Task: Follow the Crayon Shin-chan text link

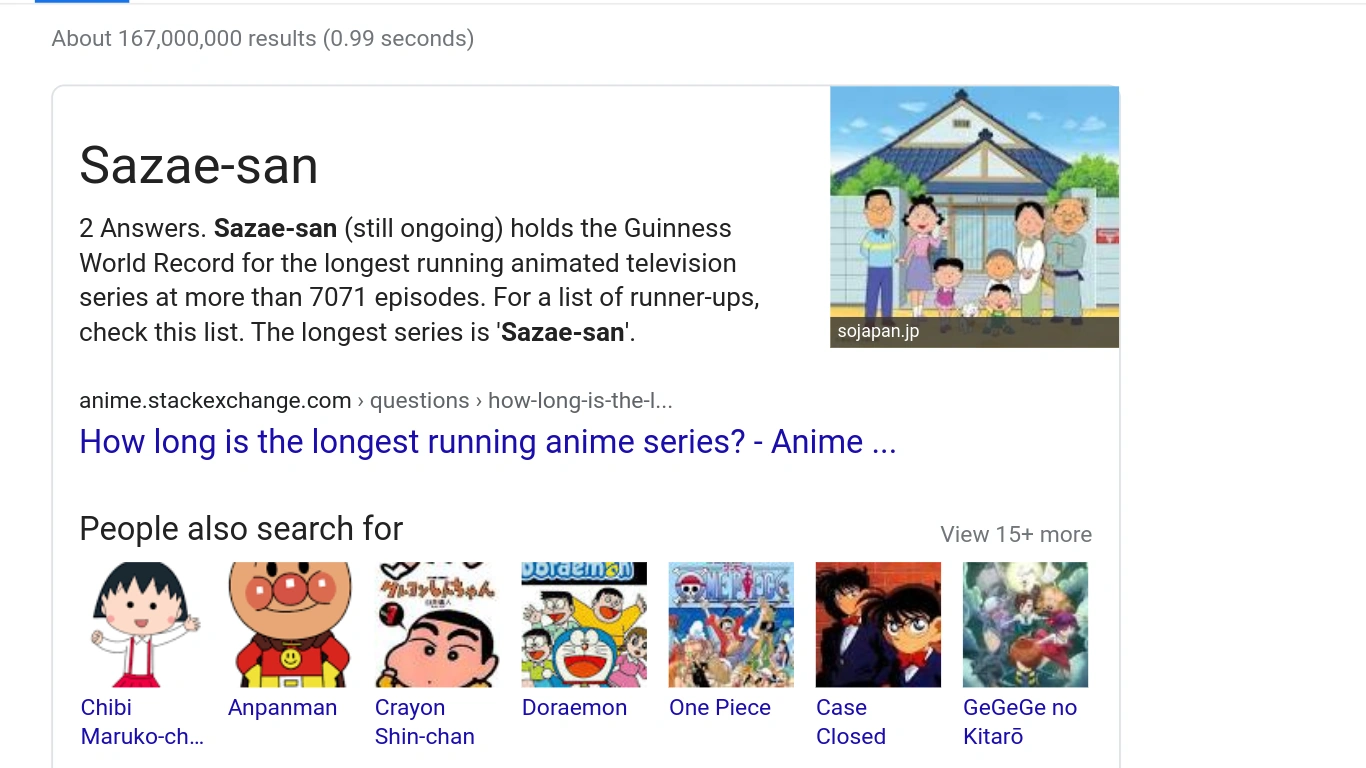Action: pyautogui.click(x=424, y=722)
